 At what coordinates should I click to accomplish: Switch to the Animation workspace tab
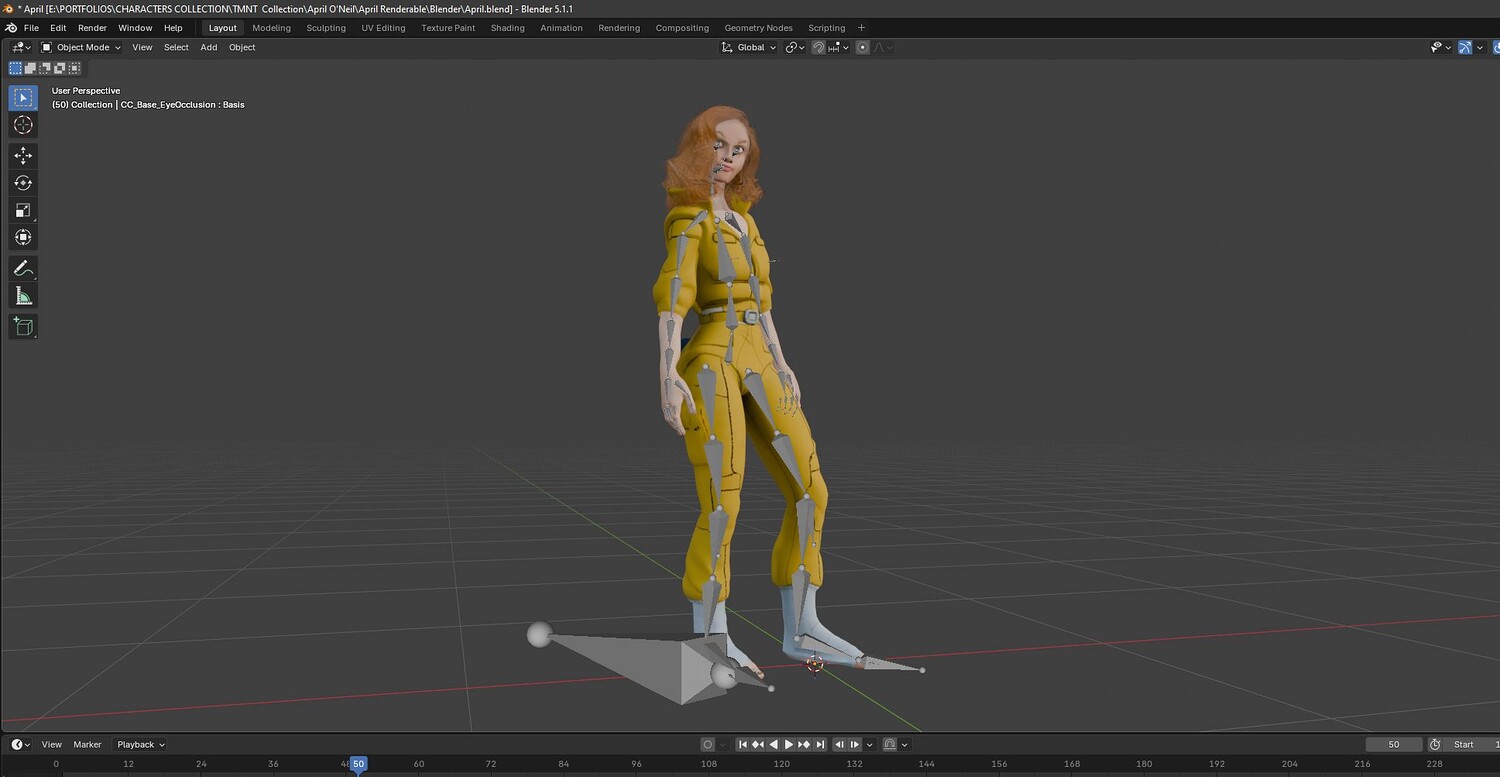pyautogui.click(x=561, y=28)
